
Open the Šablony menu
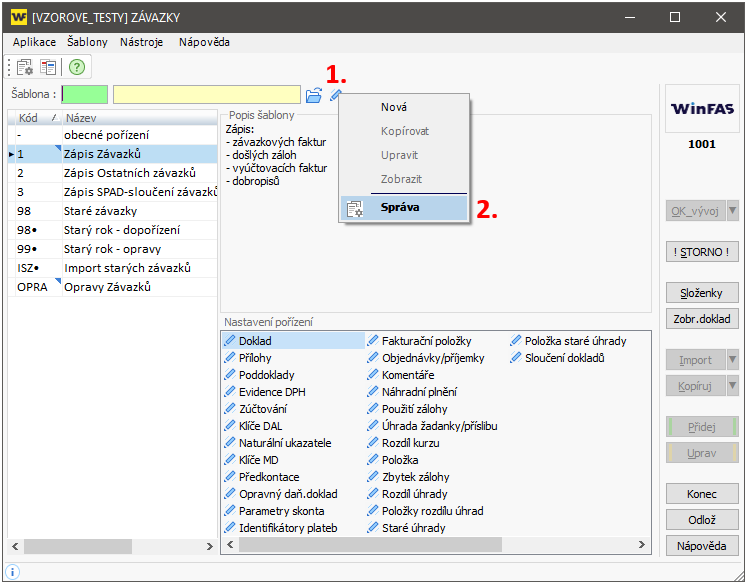tap(87, 42)
